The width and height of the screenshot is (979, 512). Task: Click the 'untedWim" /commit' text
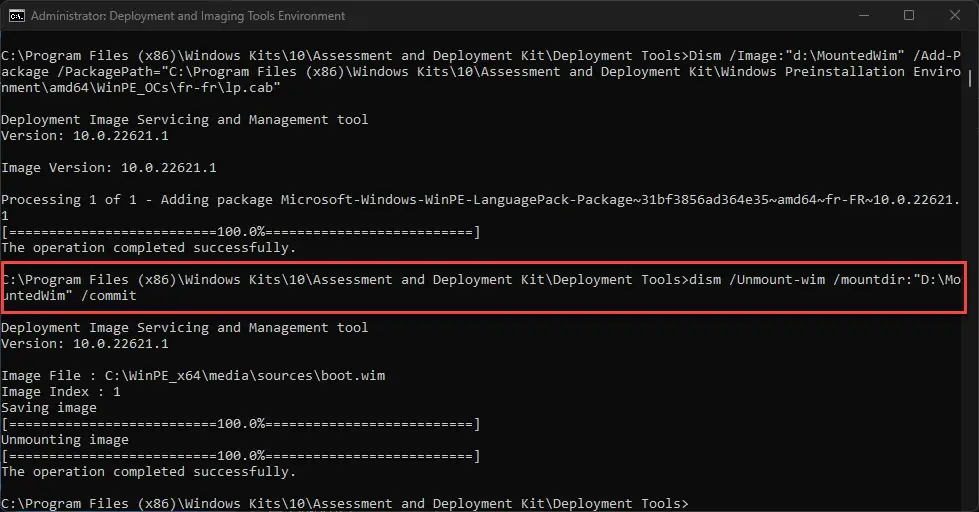pyautogui.click(x=69, y=295)
